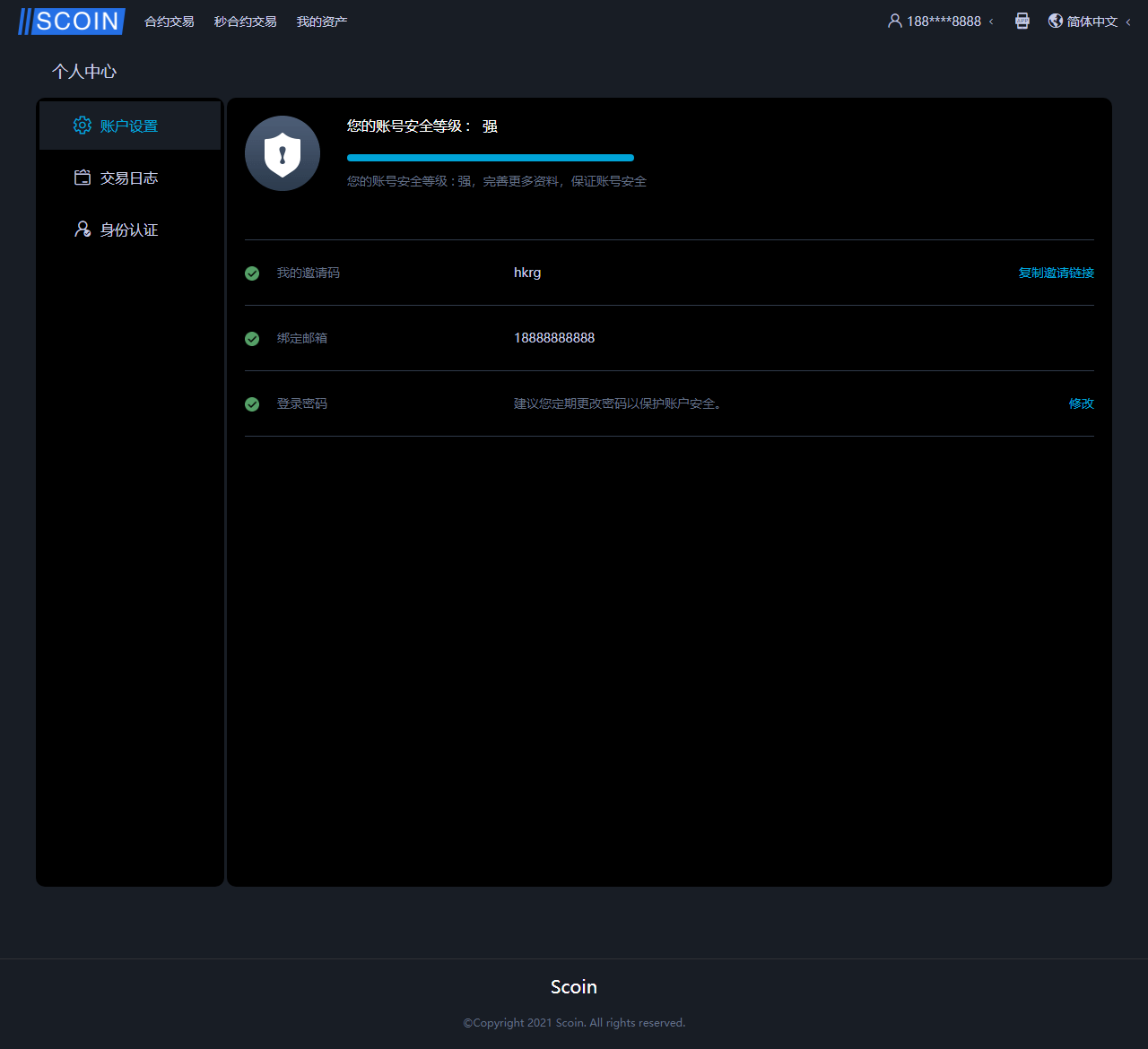Open the 合约交易 navigation menu
1148x1049 pixels.
(x=170, y=22)
